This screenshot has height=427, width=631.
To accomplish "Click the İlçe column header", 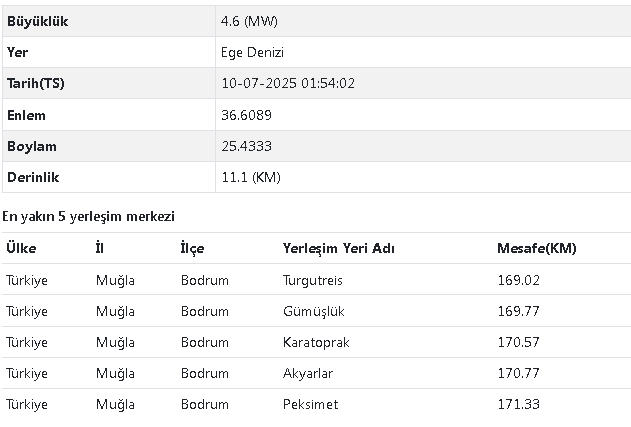I will [x=192, y=248].
